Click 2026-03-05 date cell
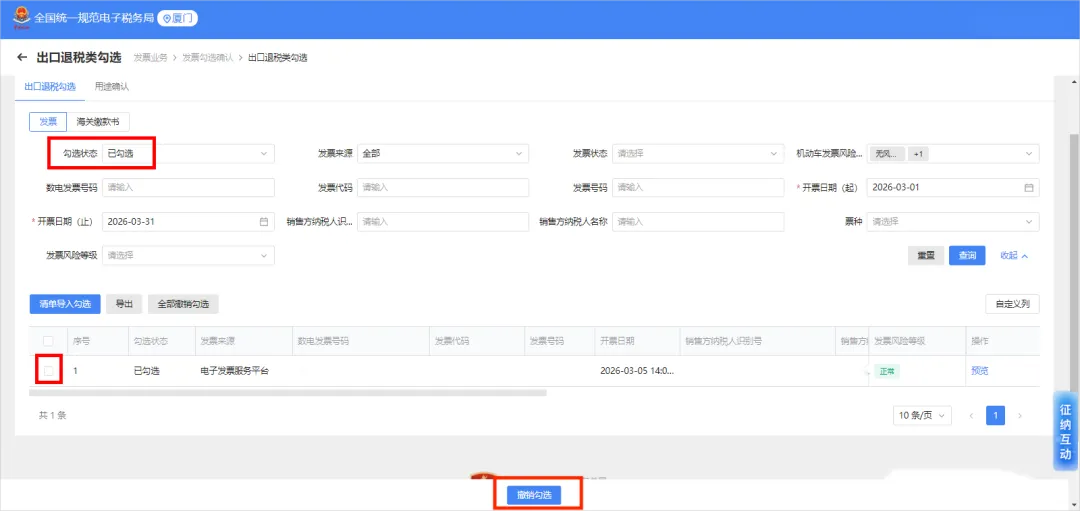 (637, 371)
